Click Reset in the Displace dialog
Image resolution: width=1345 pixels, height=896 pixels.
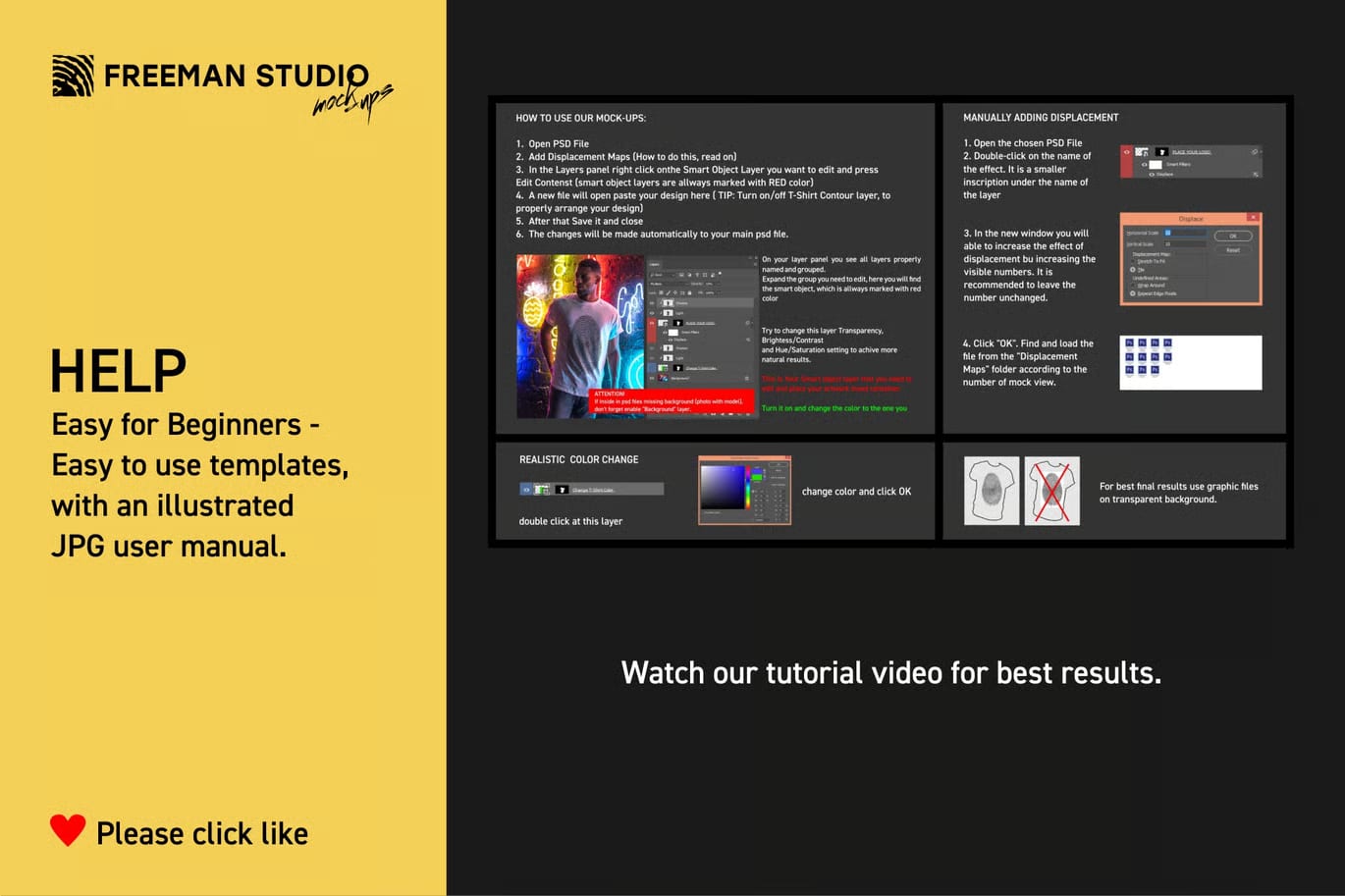click(1233, 250)
